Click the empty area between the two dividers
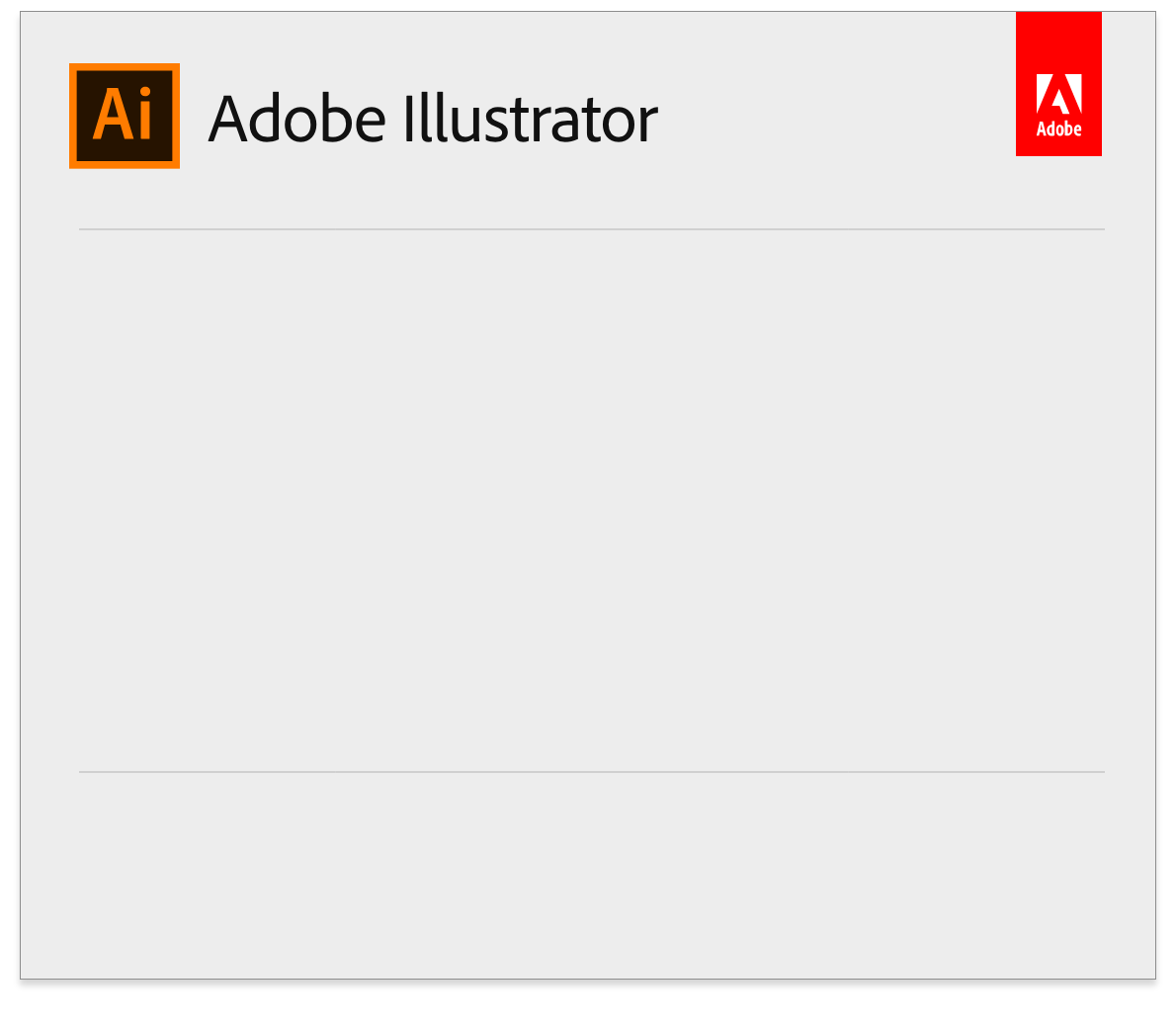This screenshot has width=1176, height=1028. pyautogui.click(x=592, y=500)
